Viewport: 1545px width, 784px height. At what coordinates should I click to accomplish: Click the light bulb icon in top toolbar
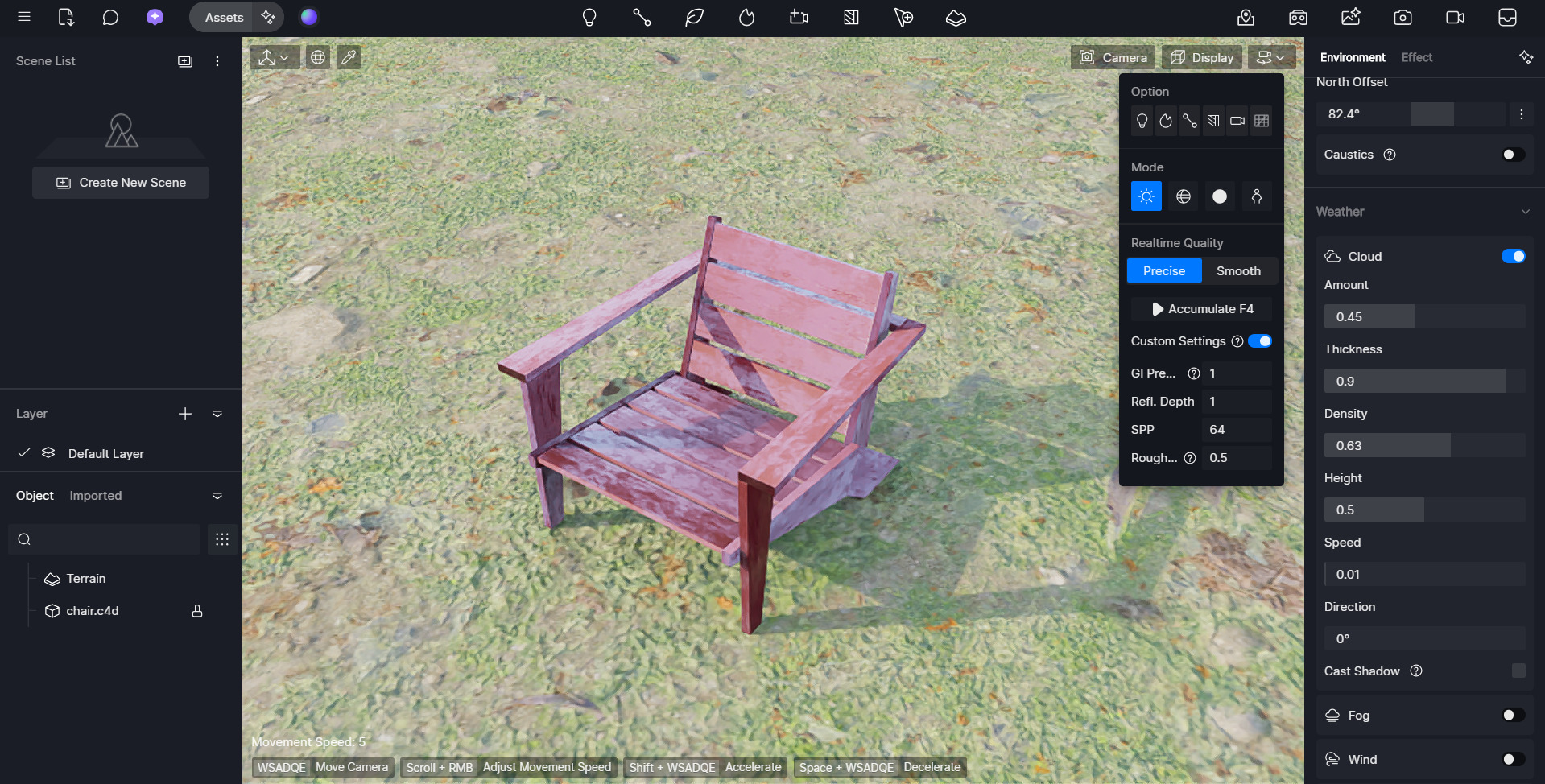tap(589, 17)
